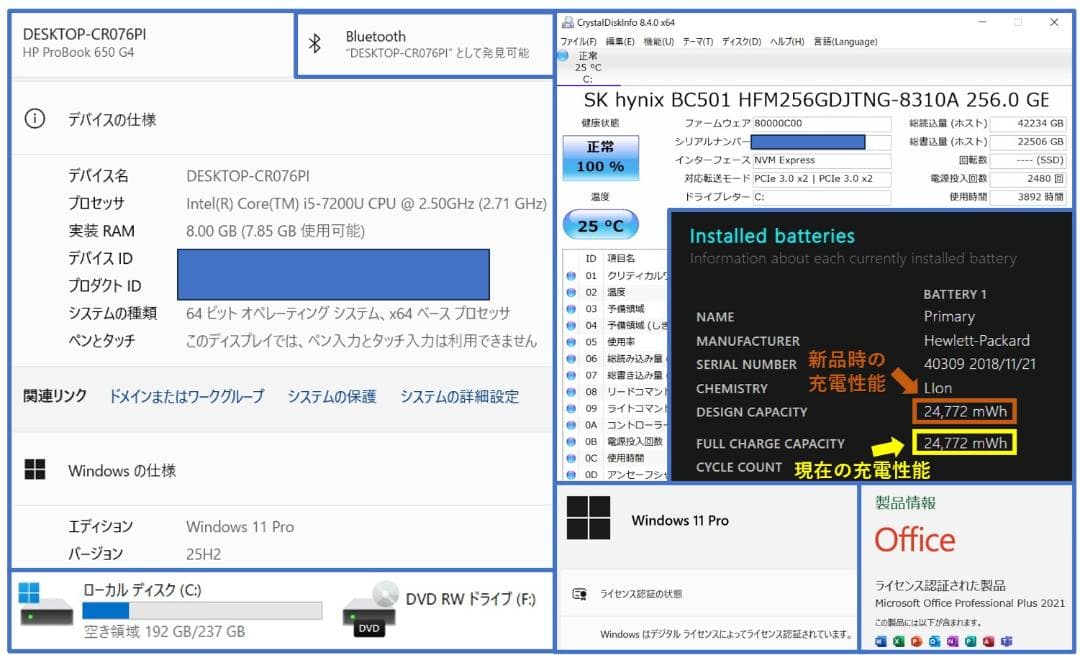1080x655 pixels.
Task: Select the バージョン value 25H2
Action: (x=203, y=554)
